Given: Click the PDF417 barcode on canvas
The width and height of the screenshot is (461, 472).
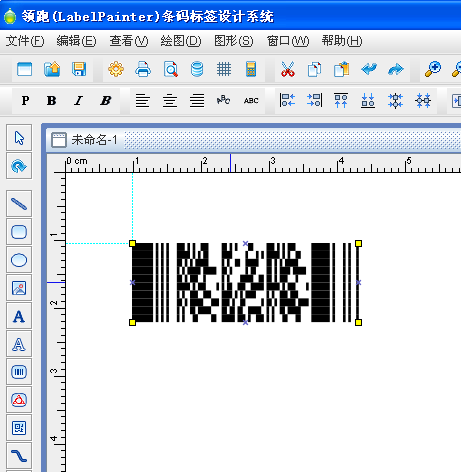Looking at the screenshot, I should (x=245, y=283).
